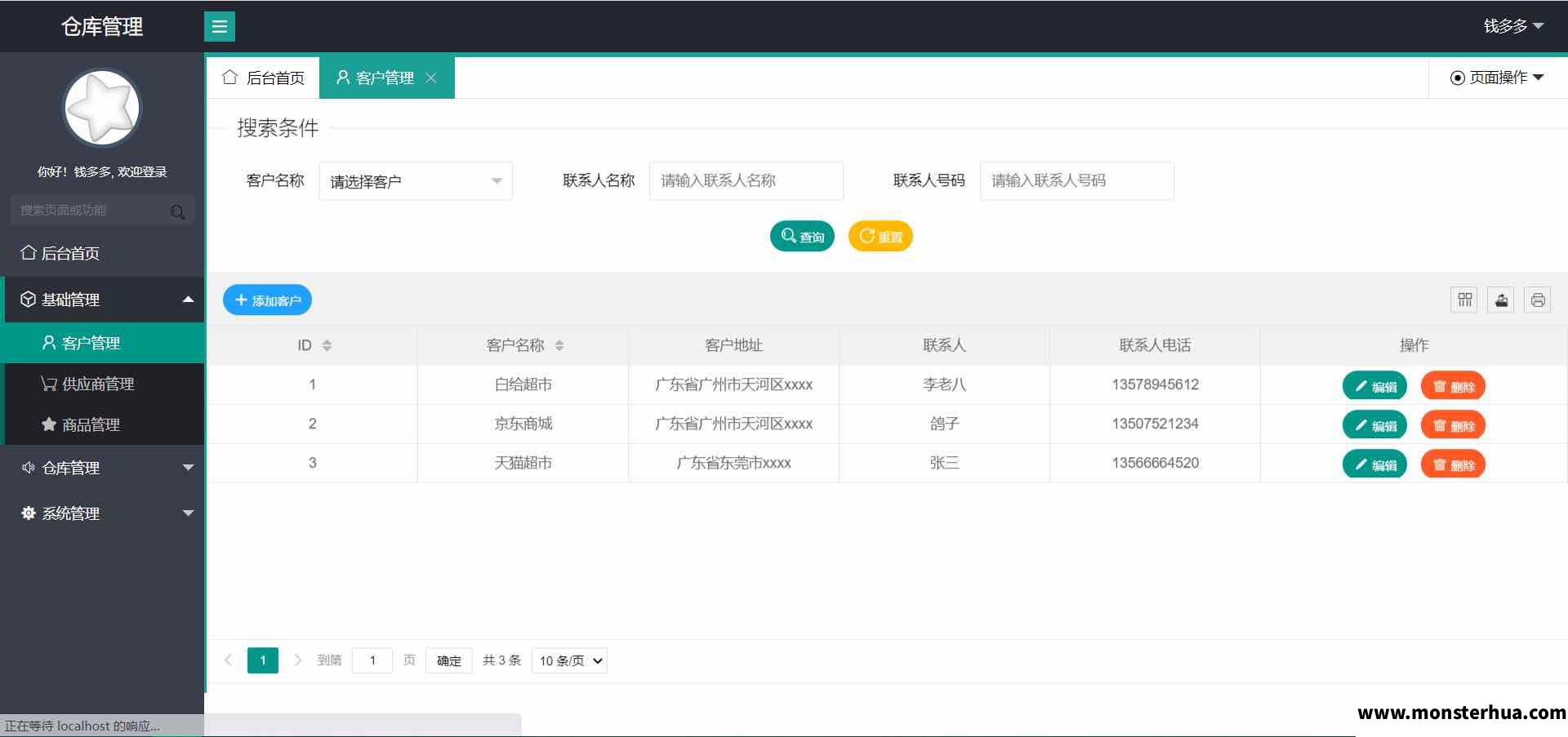Open the 10 条/页 page size dropdown

click(x=569, y=660)
